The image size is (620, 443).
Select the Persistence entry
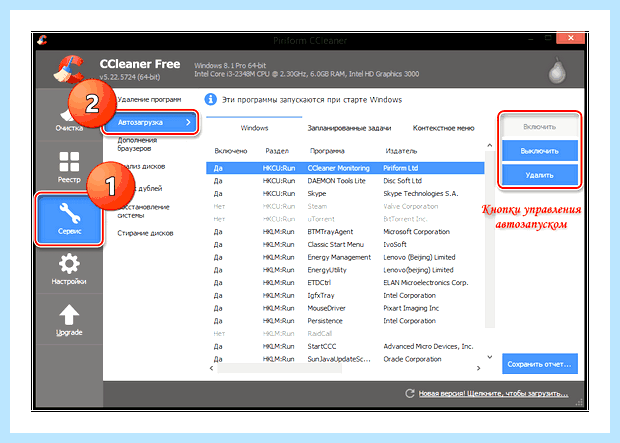point(345,321)
